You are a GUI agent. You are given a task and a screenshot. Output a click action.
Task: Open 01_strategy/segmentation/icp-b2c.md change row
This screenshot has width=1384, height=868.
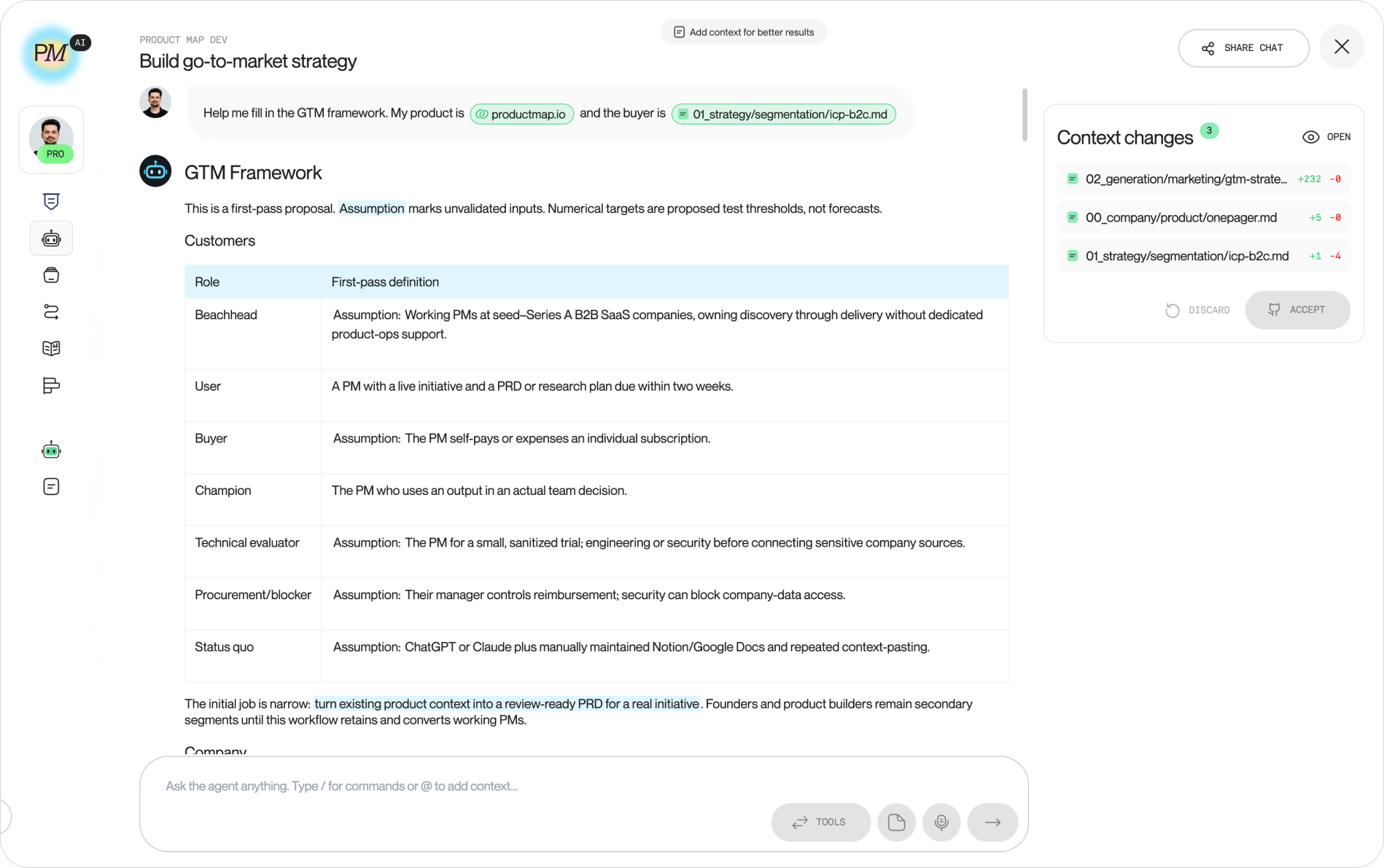click(1204, 257)
